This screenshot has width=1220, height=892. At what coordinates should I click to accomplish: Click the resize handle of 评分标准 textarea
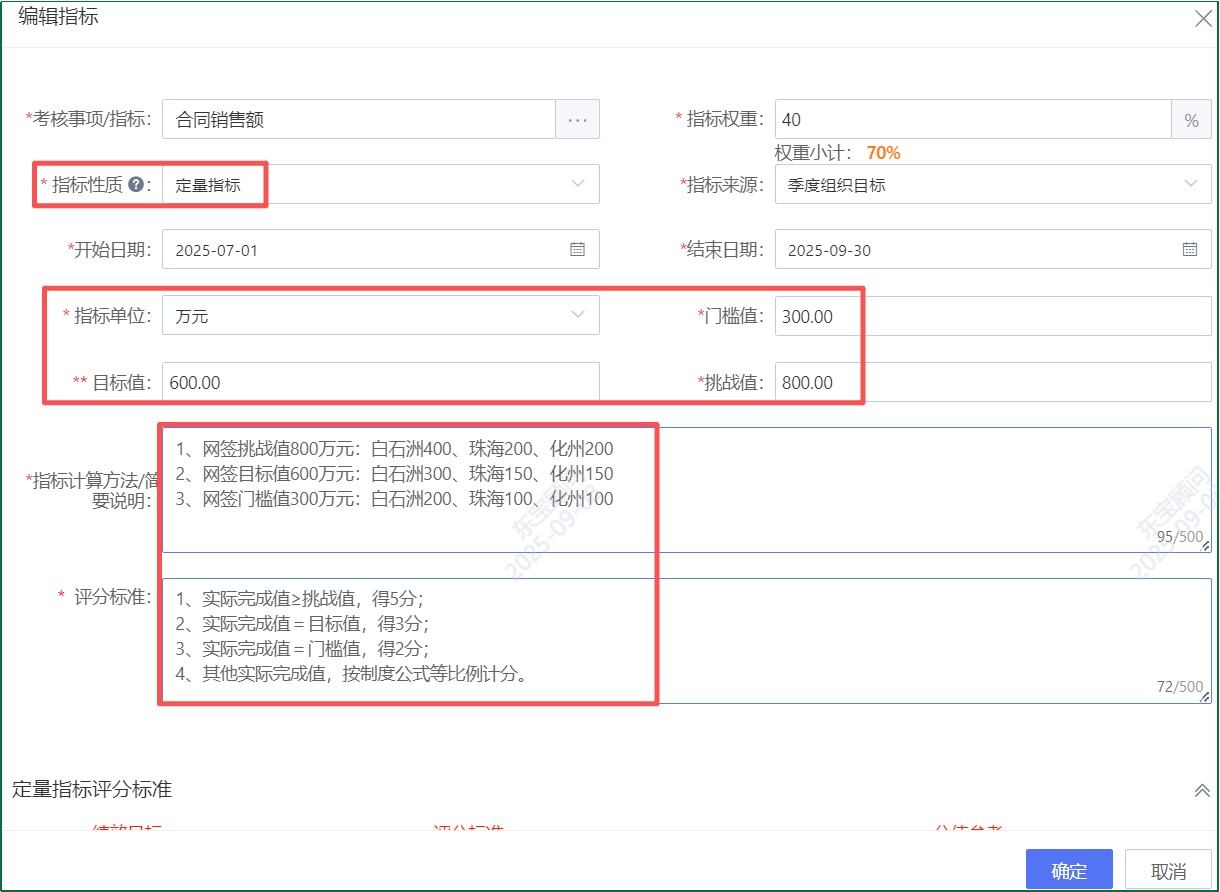(1205, 697)
